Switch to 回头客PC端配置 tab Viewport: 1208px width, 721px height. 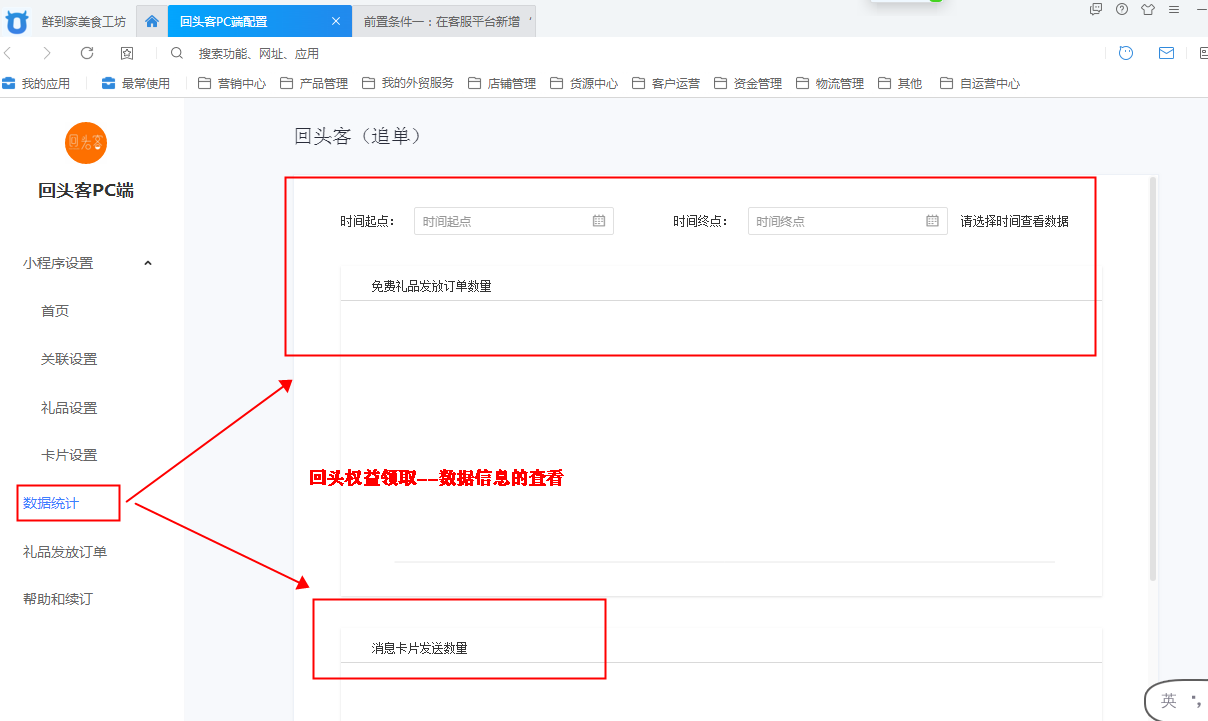coord(260,21)
